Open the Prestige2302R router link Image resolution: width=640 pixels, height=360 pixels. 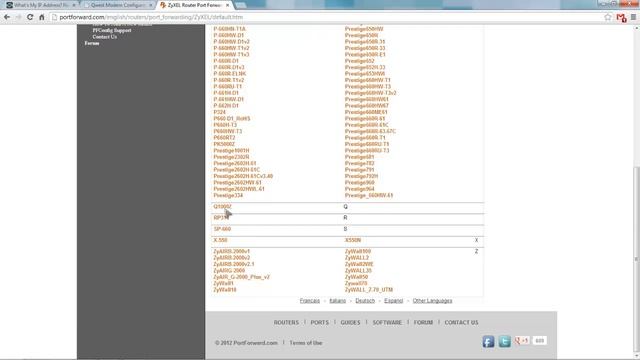(231, 157)
